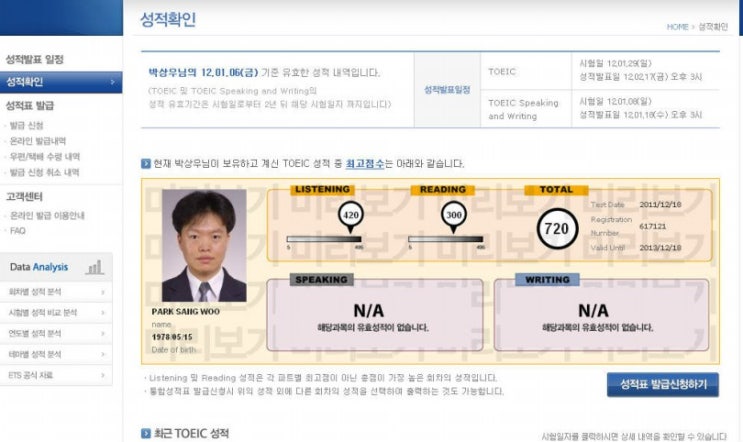Click birth date 1978/05/15
The height and width of the screenshot is (442, 743).
click(x=172, y=337)
